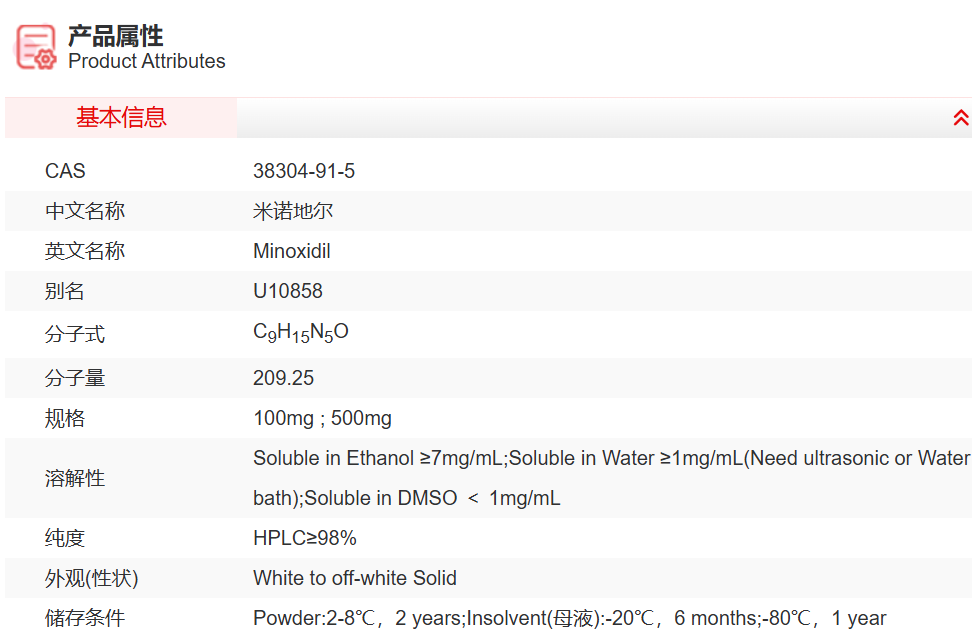Click the molecular formula C9H15N5O

[301, 333]
